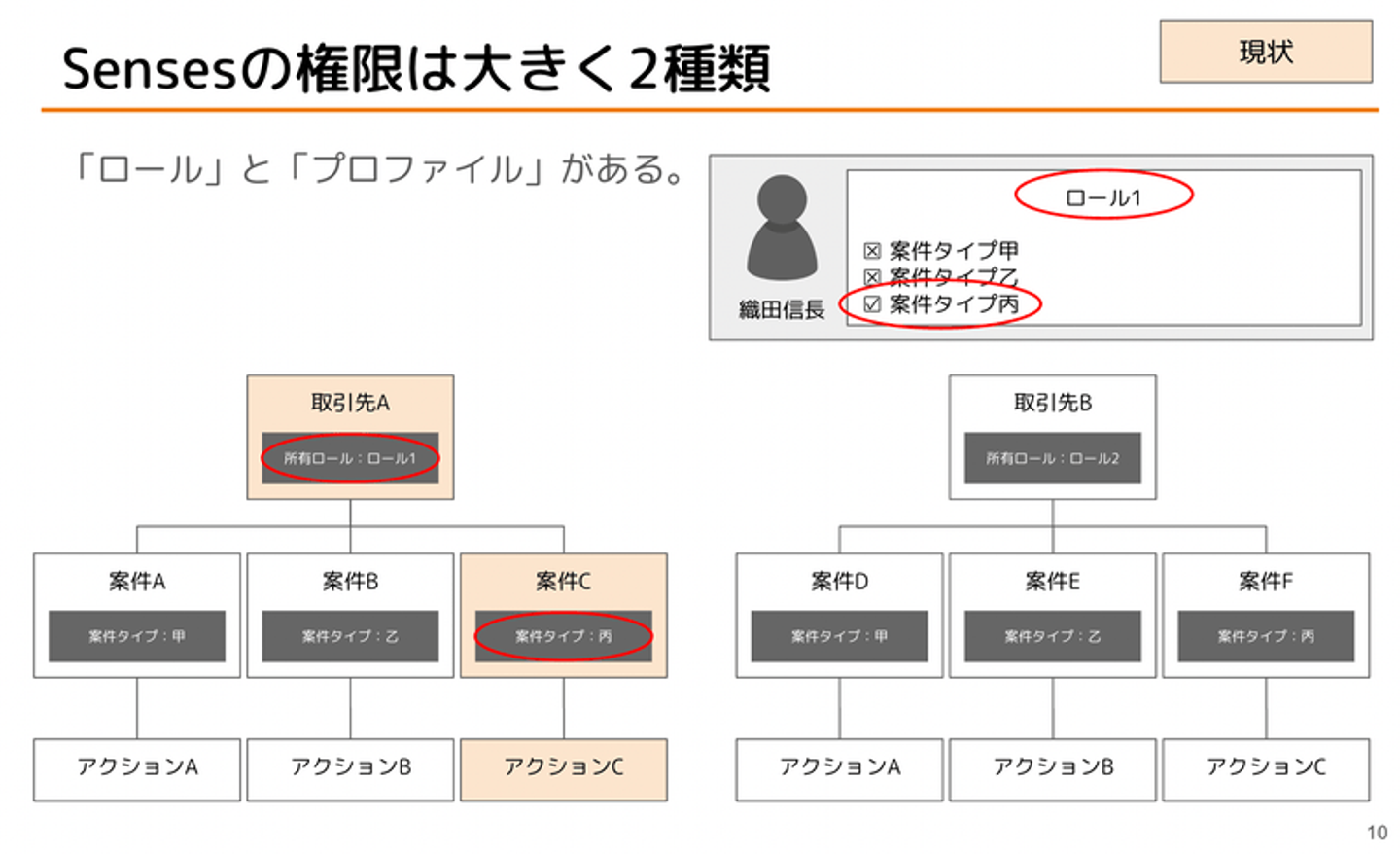The width and height of the screenshot is (1400, 854).
Task: Uncheck the 案件タイプ丙 checkbox
Action: pos(872,304)
